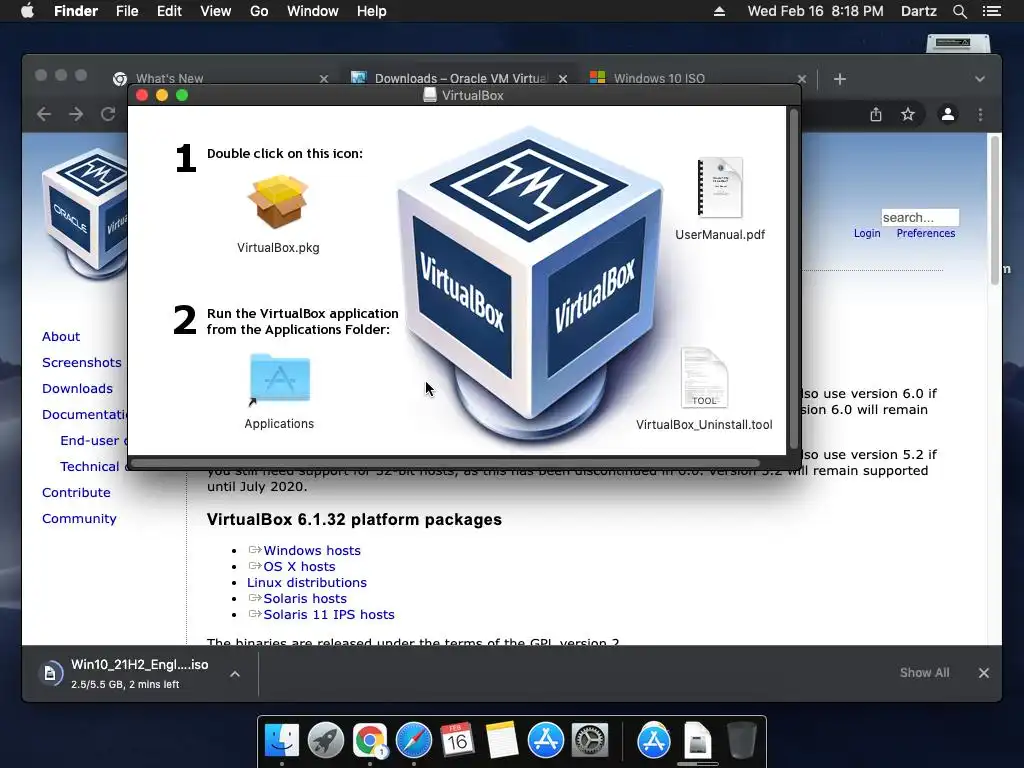
Task: Click the website search field
Action: [x=920, y=217]
